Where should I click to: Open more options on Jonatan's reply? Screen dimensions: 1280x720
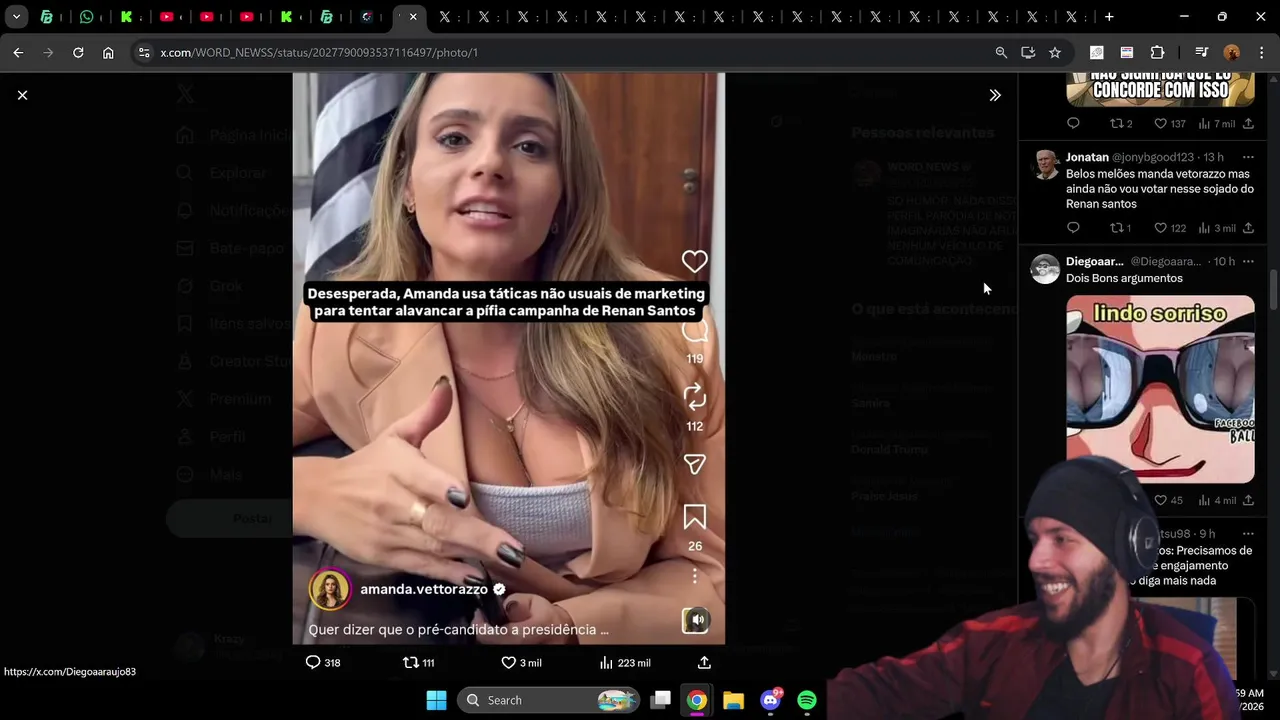[1248, 157]
